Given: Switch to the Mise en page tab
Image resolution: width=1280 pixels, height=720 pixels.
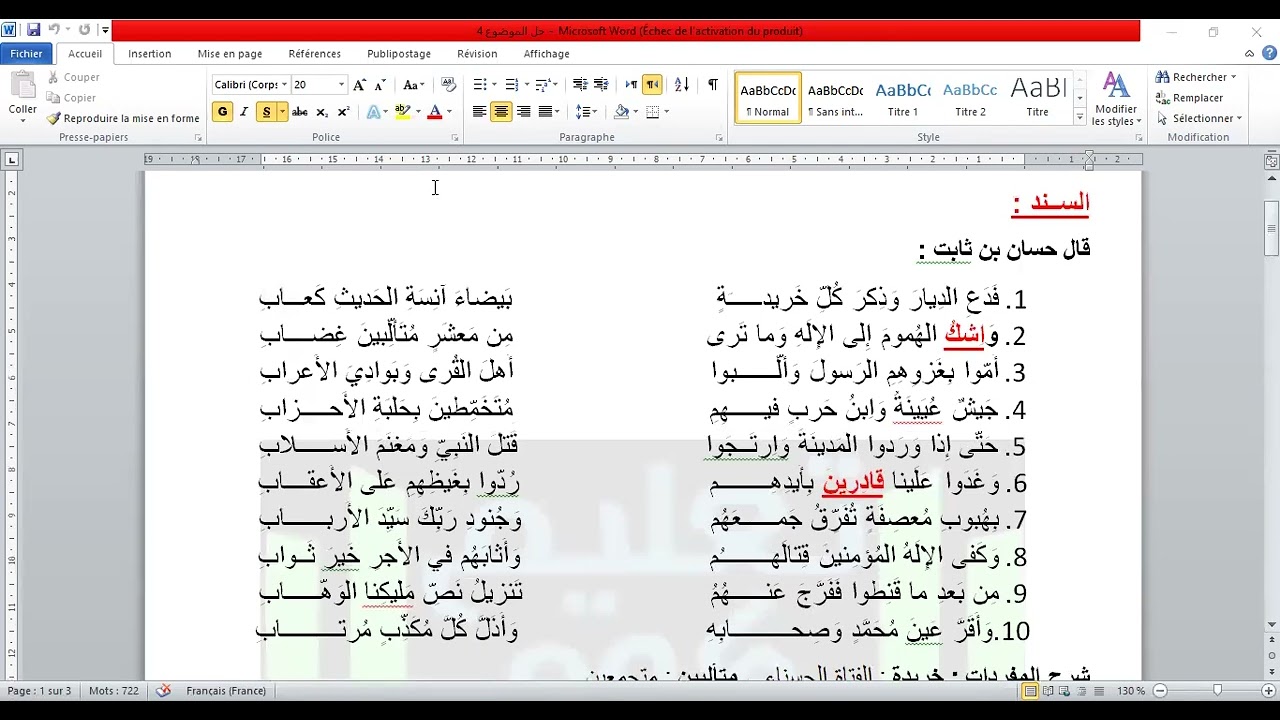Looking at the screenshot, I should [x=230, y=54].
